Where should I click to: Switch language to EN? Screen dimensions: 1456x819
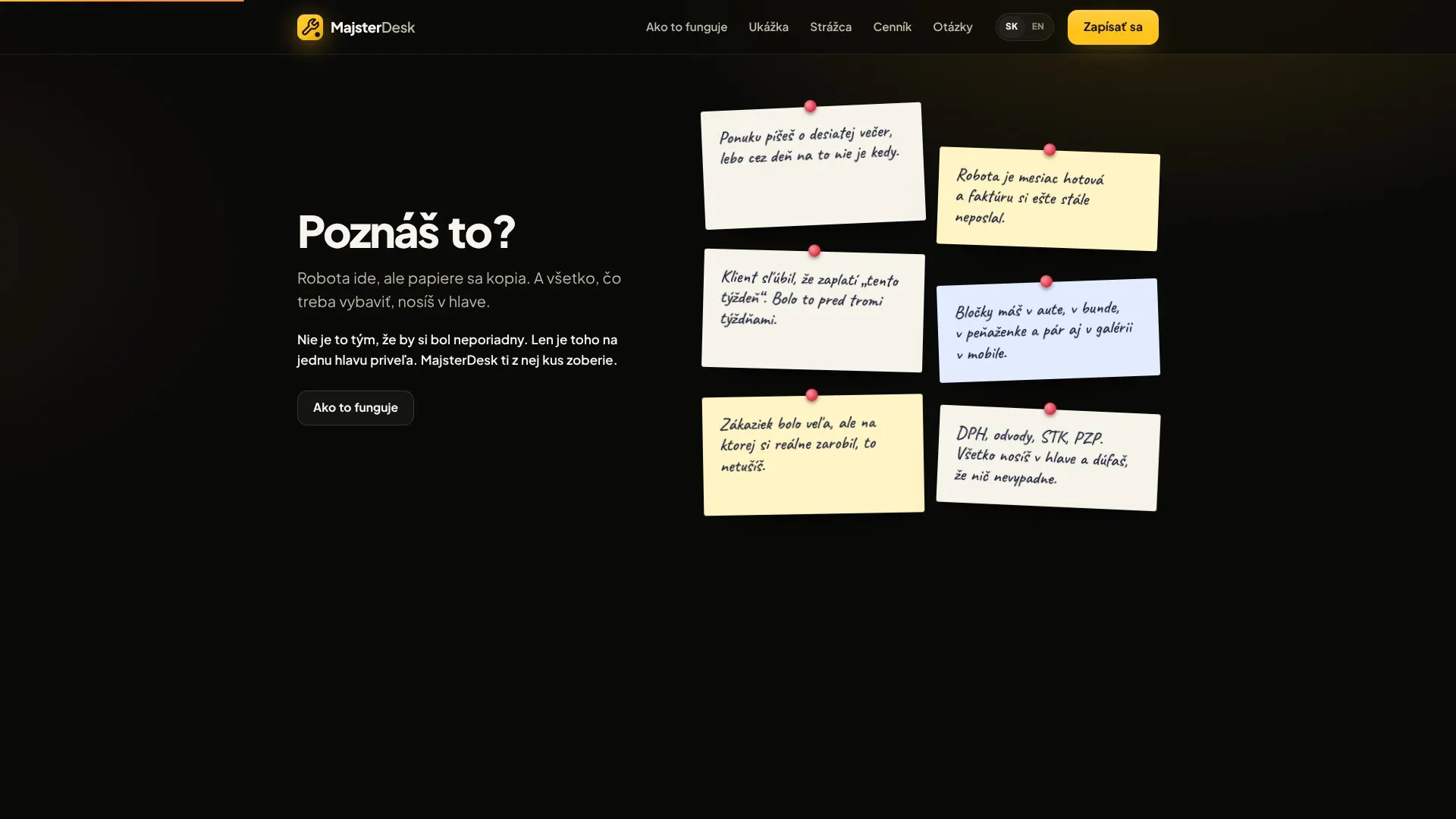(x=1037, y=27)
